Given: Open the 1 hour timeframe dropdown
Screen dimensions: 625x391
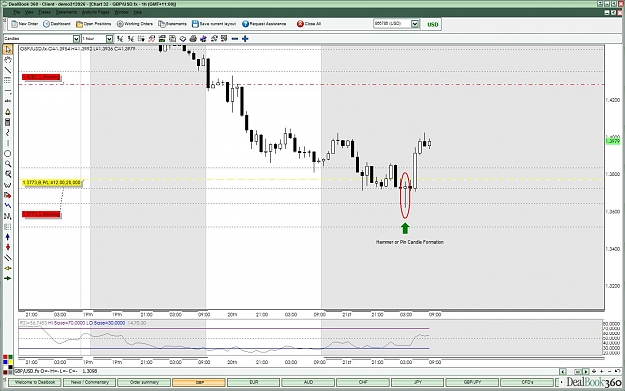Looking at the screenshot, I should 109,39.
